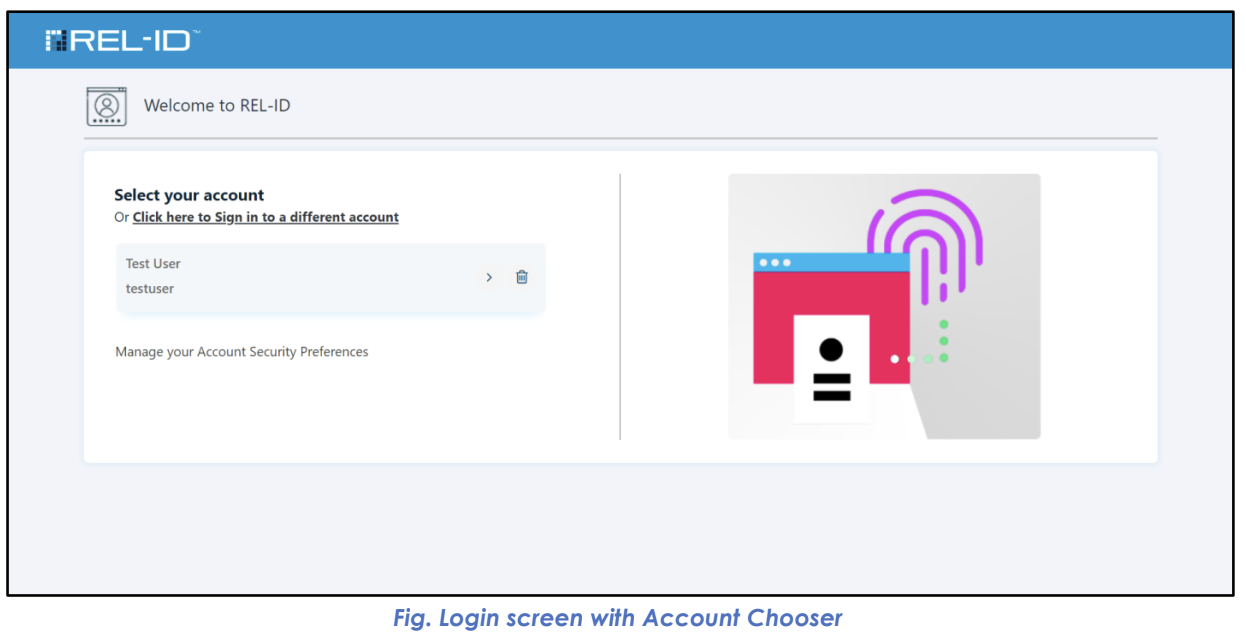Click here to Sign in to a different account
The width and height of the screenshot is (1246, 642).
click(x=266, y=217)
